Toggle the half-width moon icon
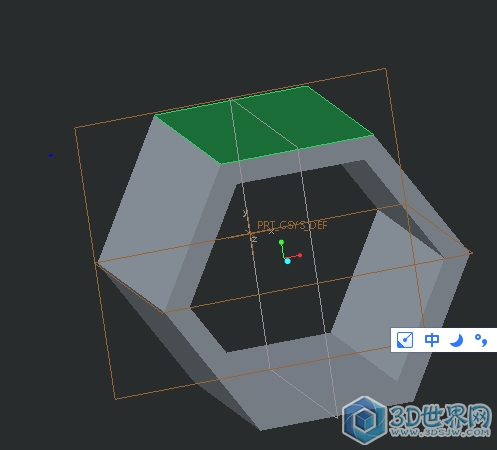The image size is (497, 450). [456, 340]
